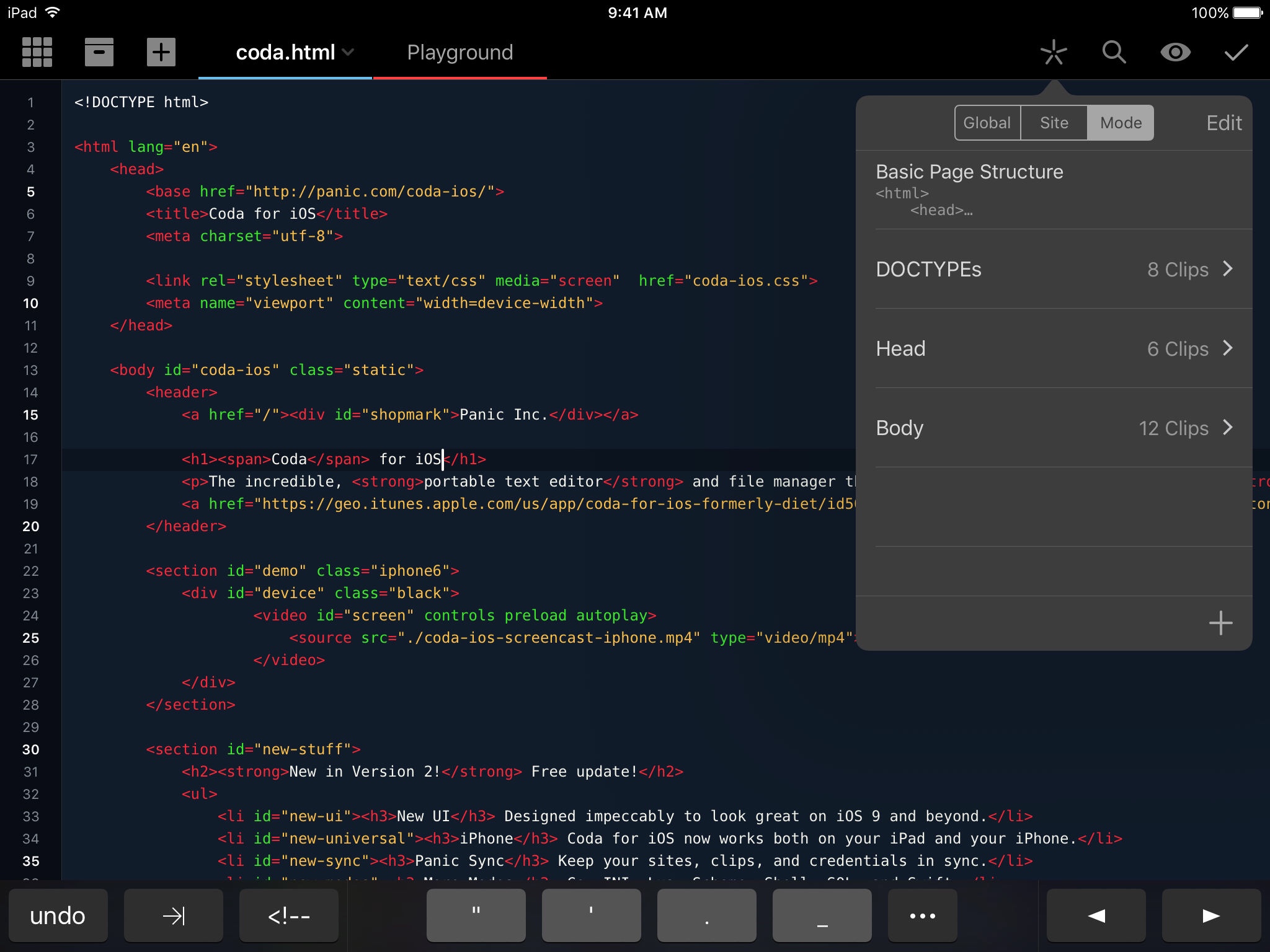The width and height of the screenshot is (1270, 952).
Task: Insert the Basic Page Structure clip
Action: tap(1054, 190)
